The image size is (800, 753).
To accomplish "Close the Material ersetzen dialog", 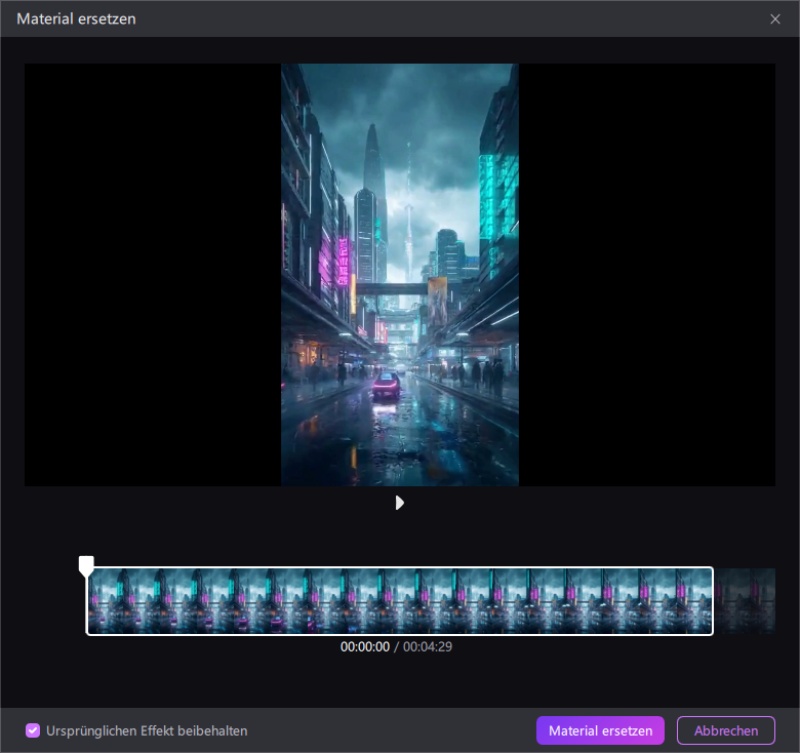I will coord(775,19).
